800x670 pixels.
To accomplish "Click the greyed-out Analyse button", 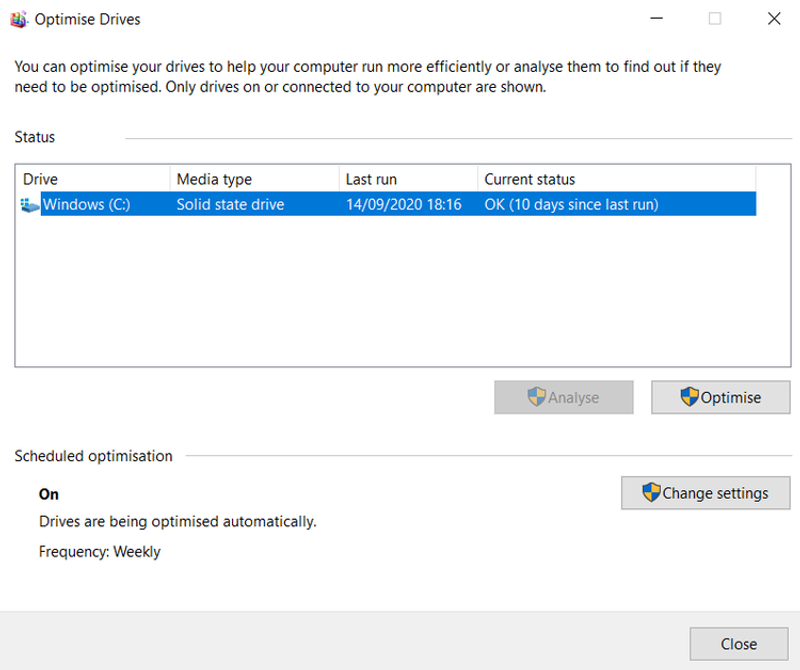I will coord(564,397).
